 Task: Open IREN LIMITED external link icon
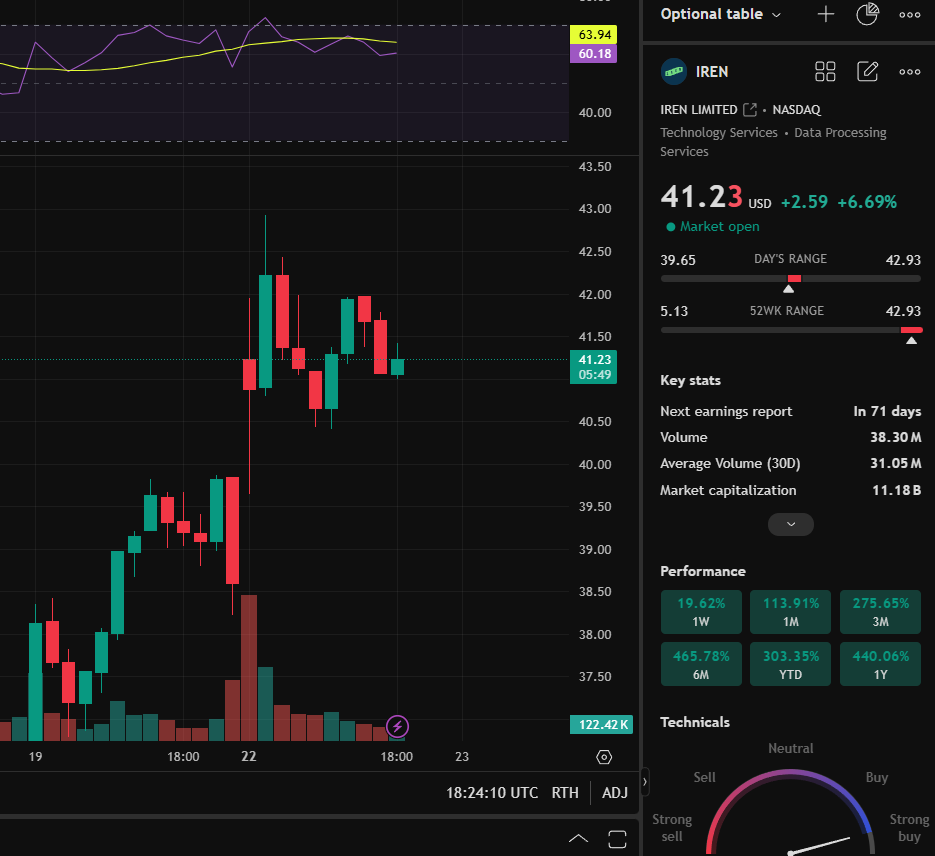[750, 110]
